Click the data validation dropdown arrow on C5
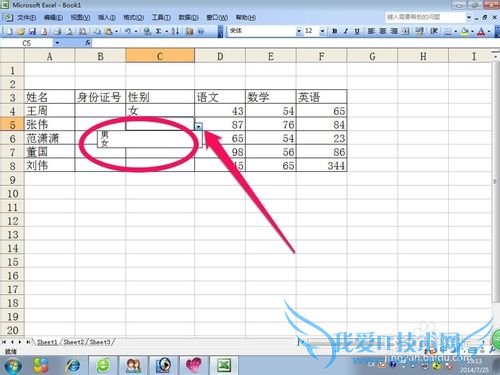Image resolution: width=500 pixels, height=375 pixels. [x=199, y=126]
